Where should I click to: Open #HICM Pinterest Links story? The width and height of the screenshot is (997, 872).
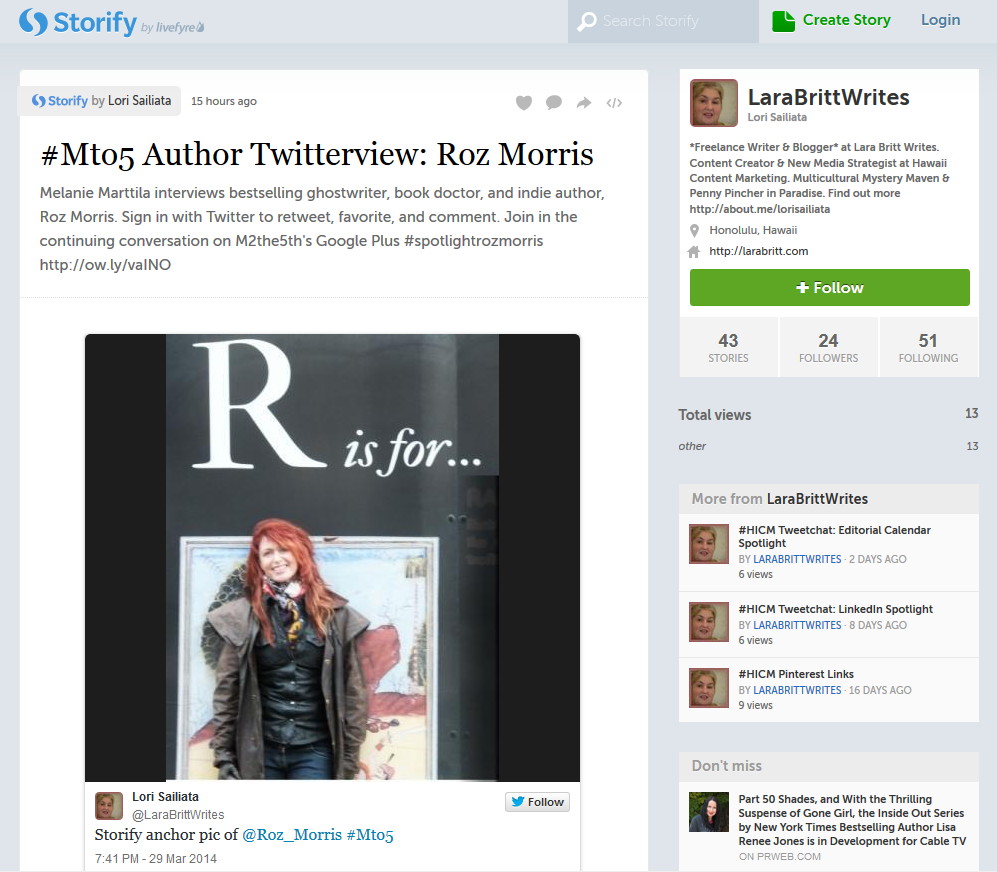(796, 674)
